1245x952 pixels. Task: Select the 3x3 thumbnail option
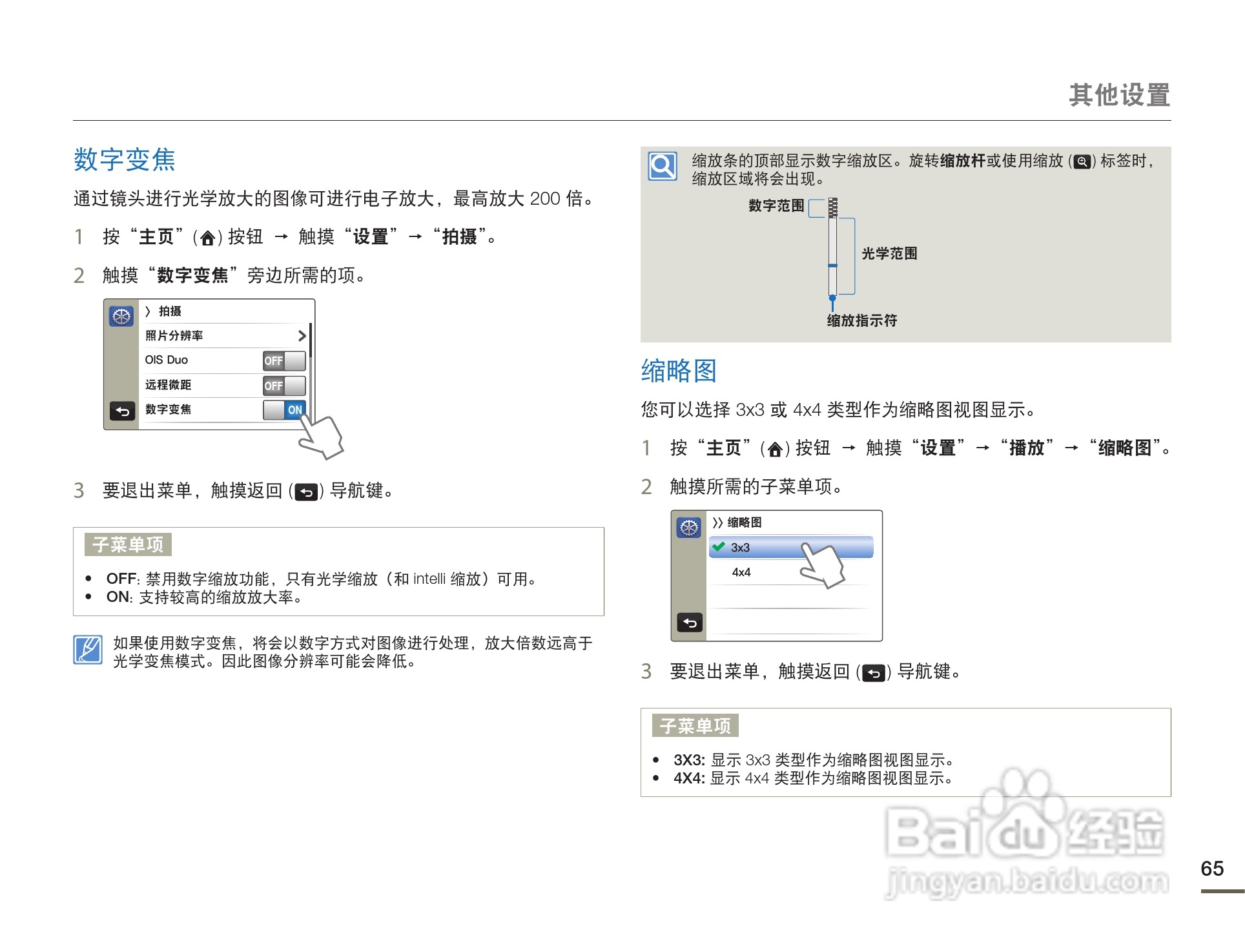(791, 547)
